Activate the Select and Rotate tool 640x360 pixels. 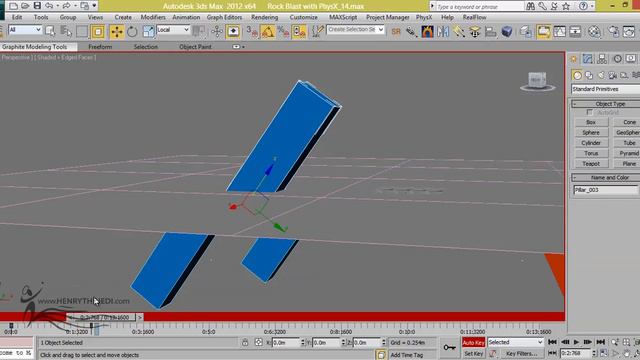(132, 31)
